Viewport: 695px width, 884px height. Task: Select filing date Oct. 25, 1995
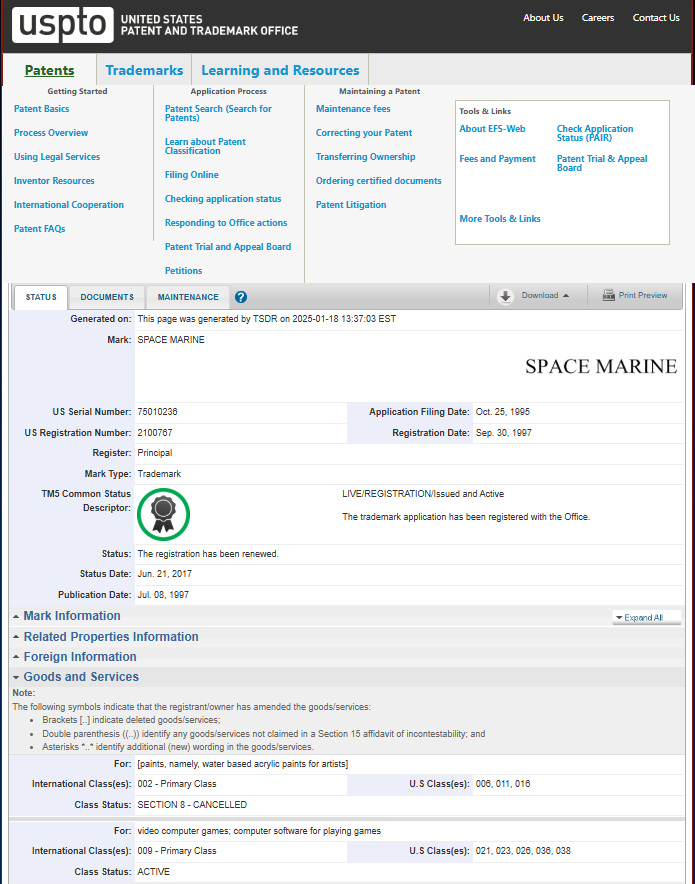(503, 412)
